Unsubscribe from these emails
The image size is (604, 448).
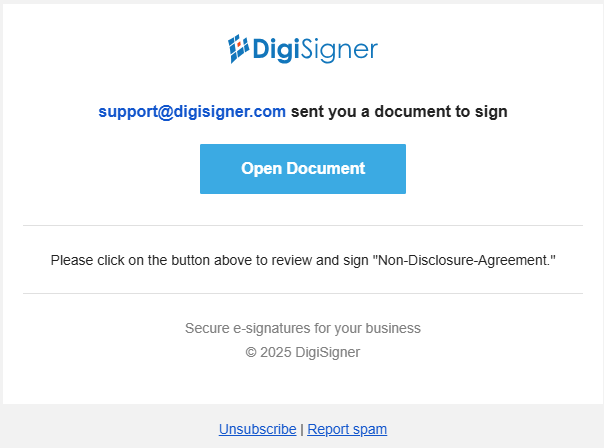tap(257, 429)
